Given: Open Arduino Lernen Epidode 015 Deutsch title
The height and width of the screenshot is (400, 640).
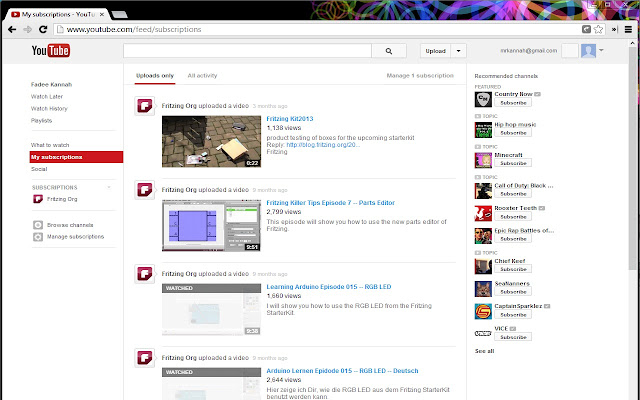Looking at the screenshot, I should [342, 371].
